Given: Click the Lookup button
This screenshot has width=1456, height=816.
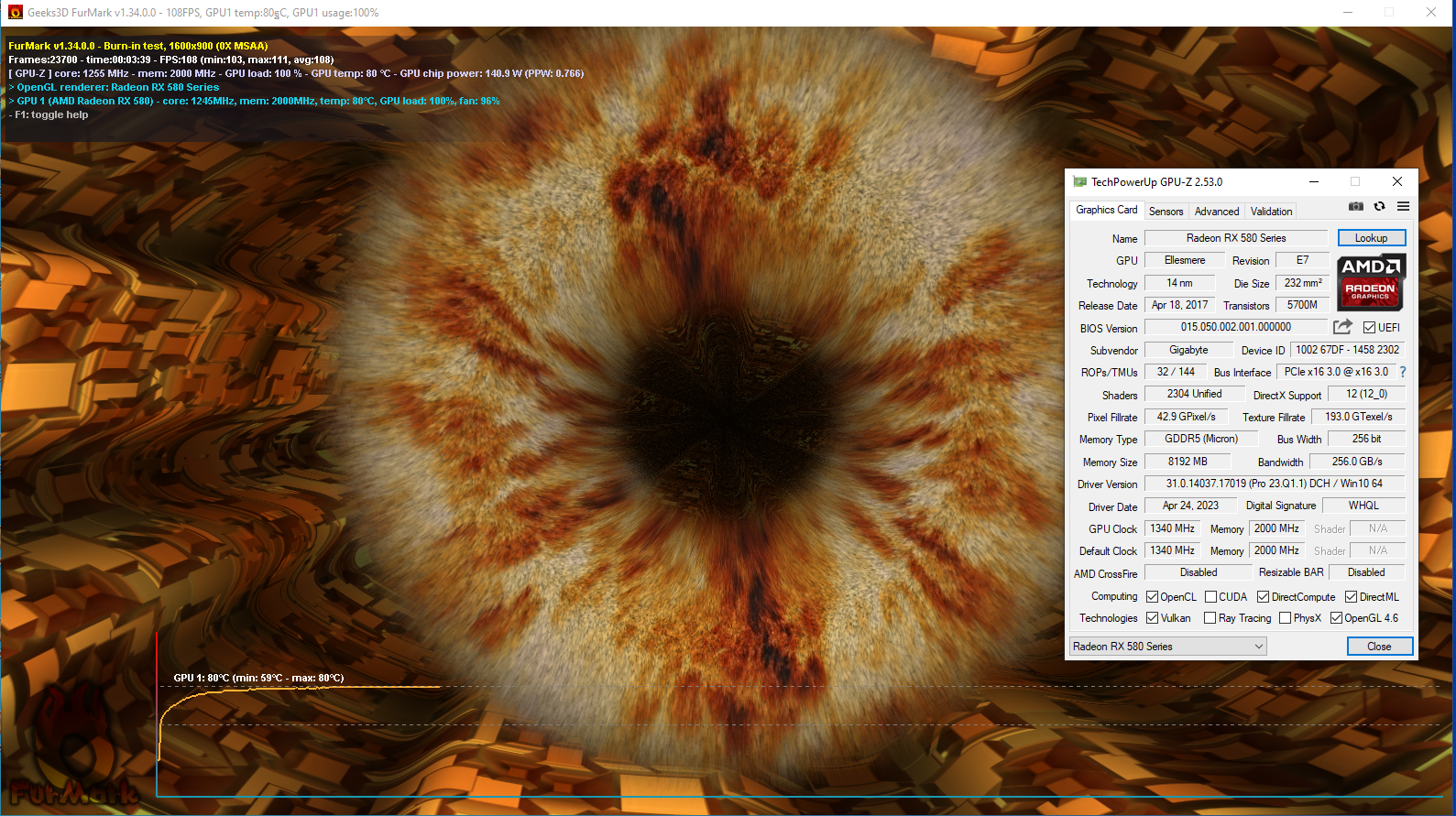Looking at the screenshot, I should click(x=1371, y=238).
